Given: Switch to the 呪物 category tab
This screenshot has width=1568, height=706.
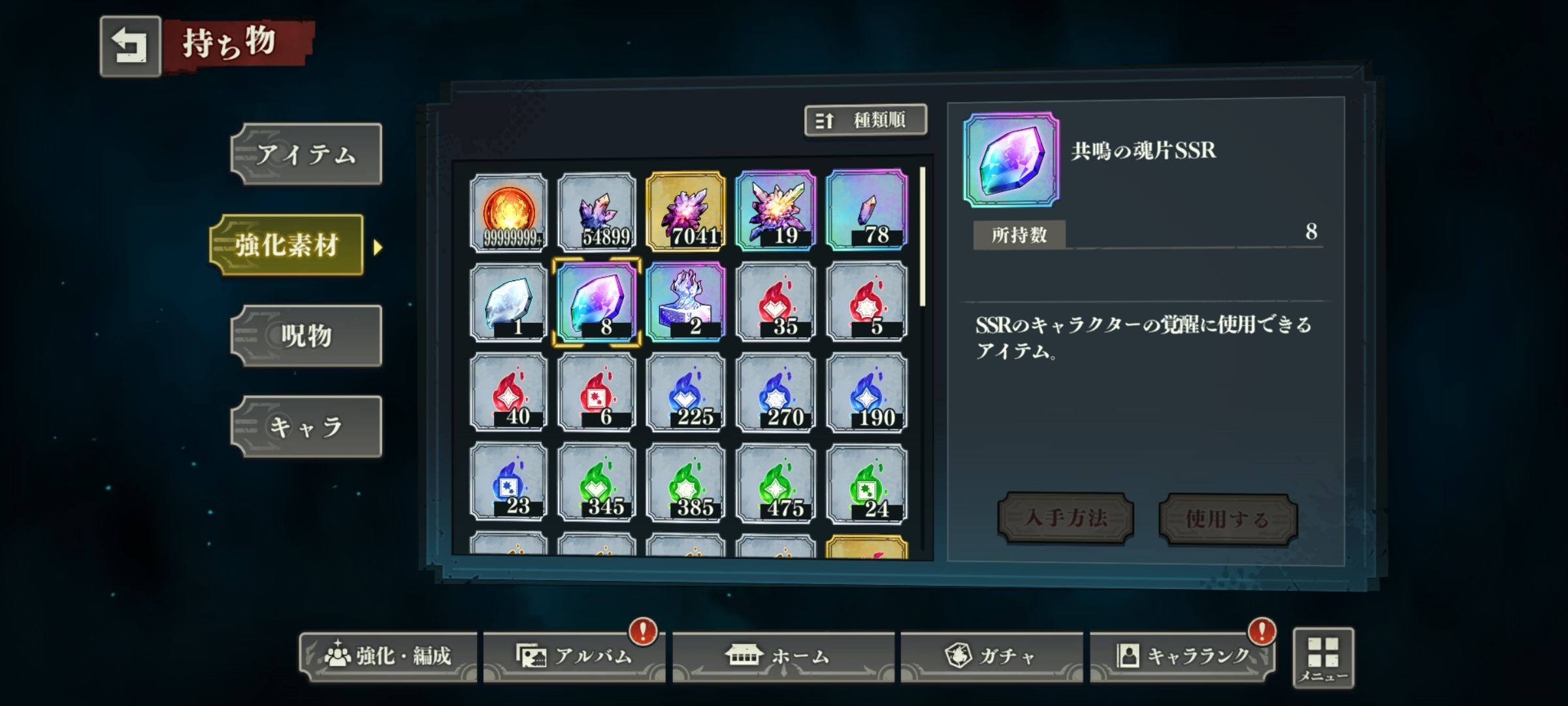Looking at the screenshot, I should (x=306, y=336).
